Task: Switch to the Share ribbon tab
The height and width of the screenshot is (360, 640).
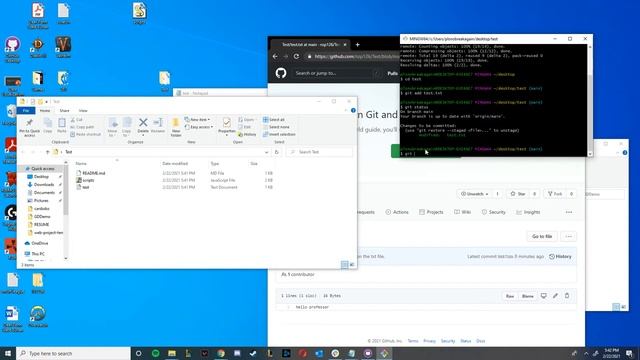Action: pyautogui.click(x=64, y=111)
